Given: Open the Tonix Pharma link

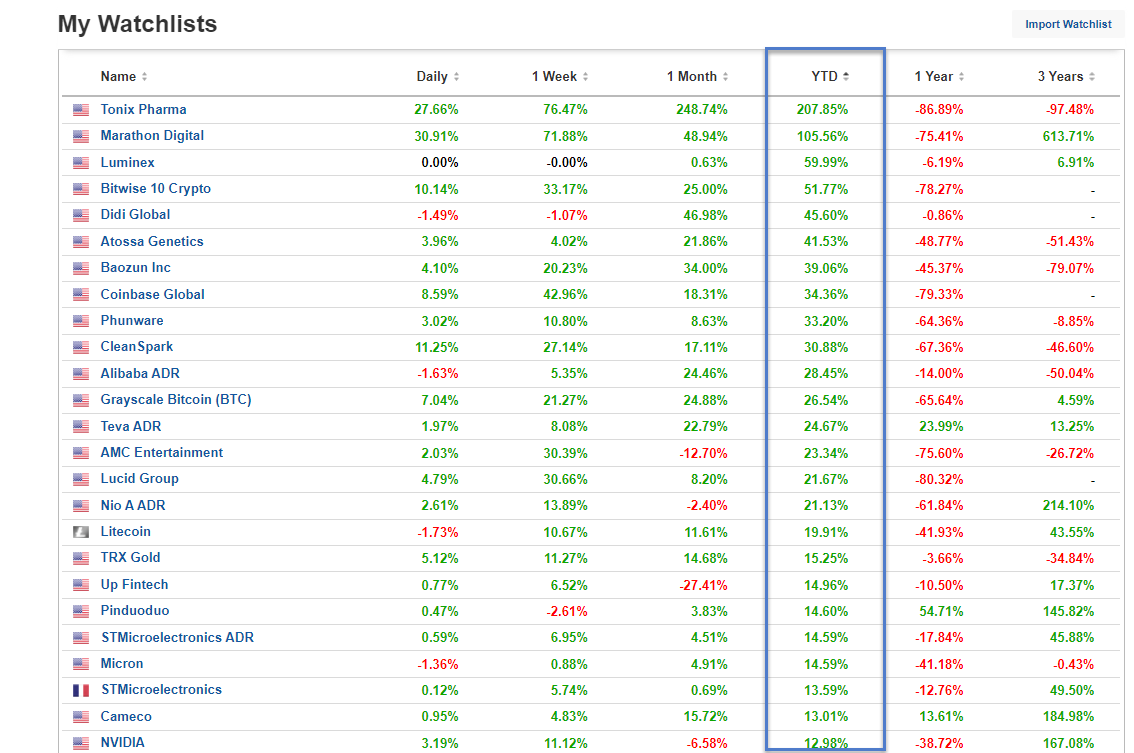Looking at the screenshot, I should tap(143, 109).
